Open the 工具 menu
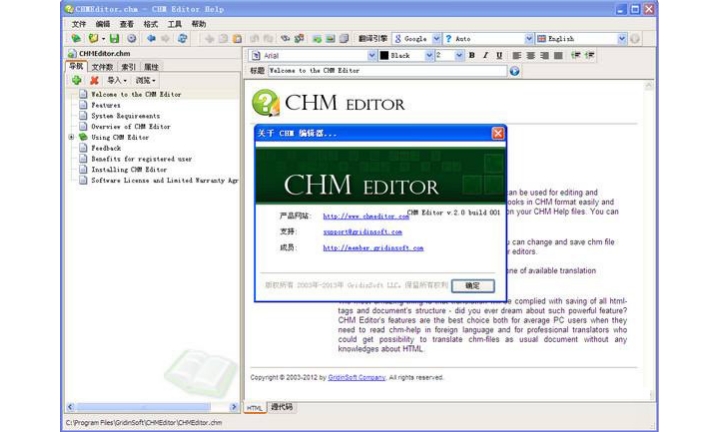The image size is (720, 432). click(175, 23)
